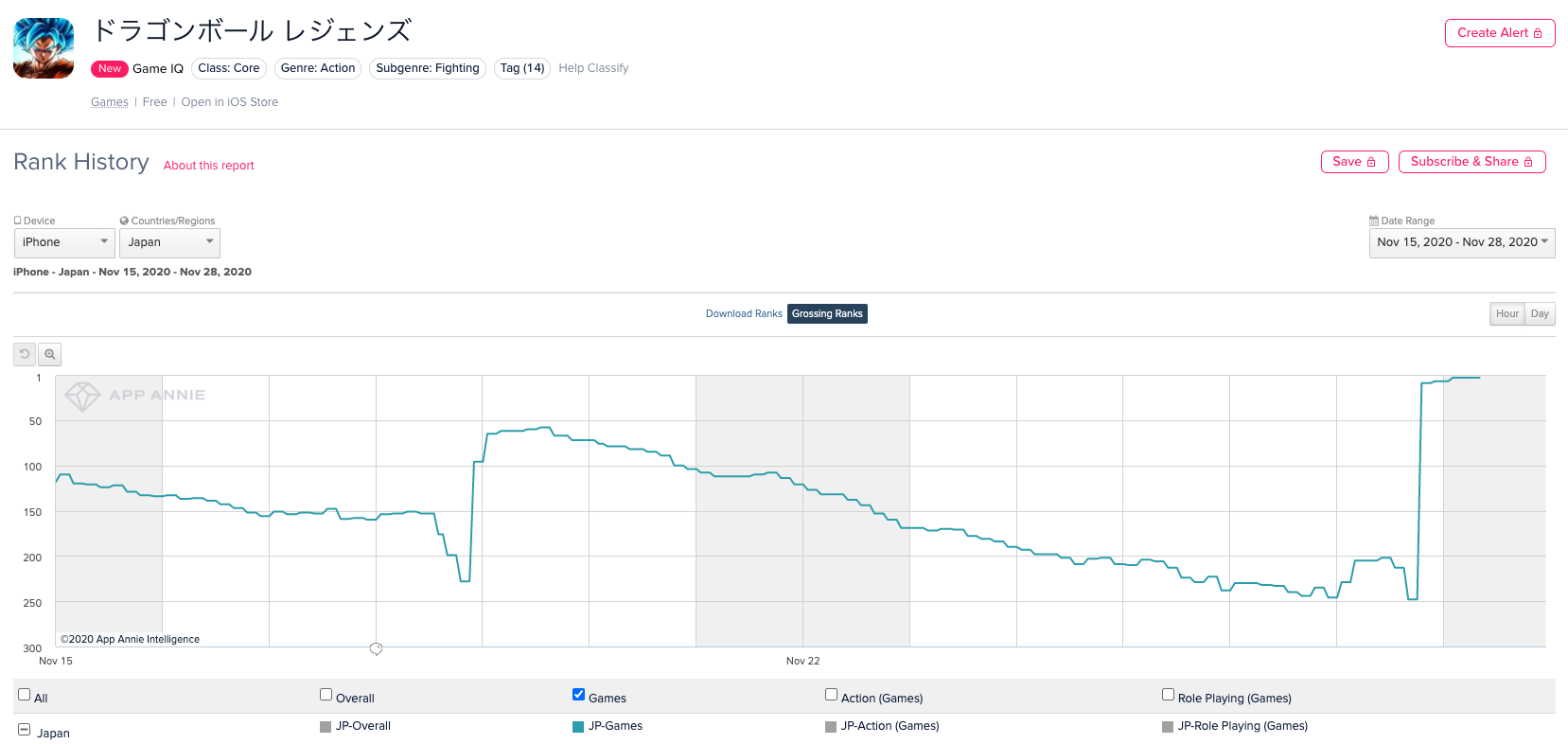Click the Games category link

[x=110, y=102]
